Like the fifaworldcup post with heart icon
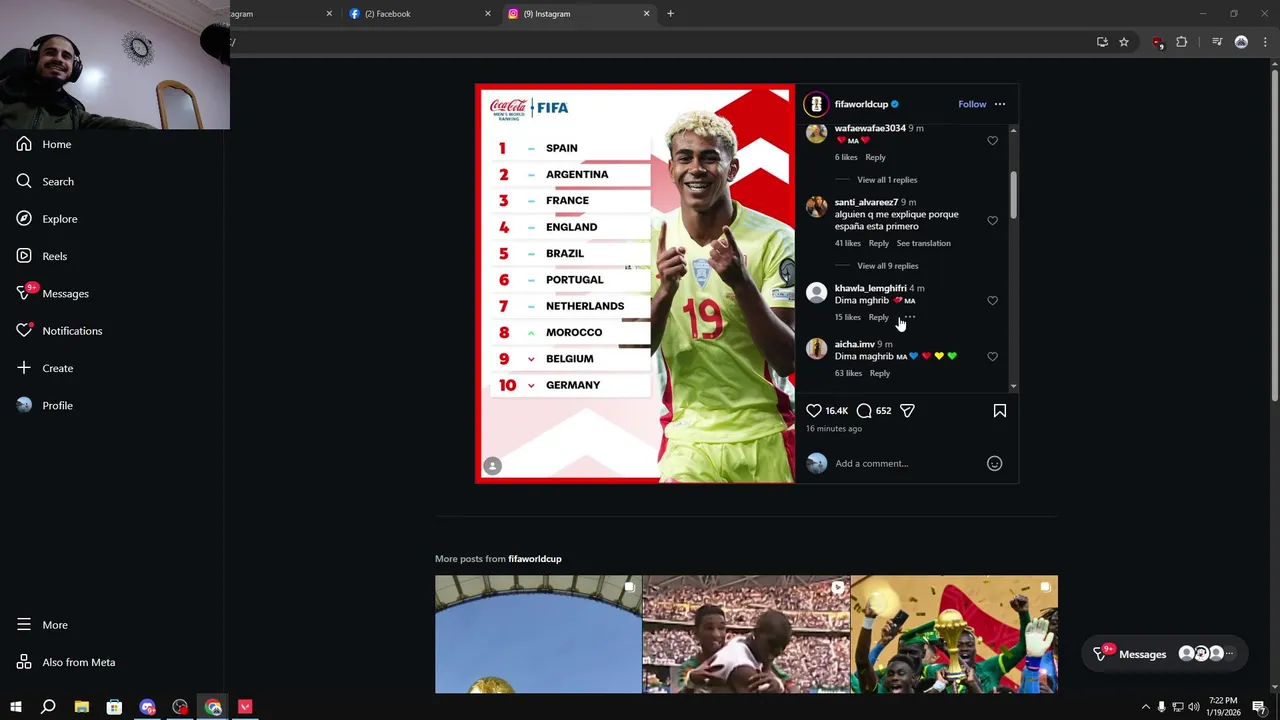Viewport: 1280px width, 720px height. pos(814,411)
